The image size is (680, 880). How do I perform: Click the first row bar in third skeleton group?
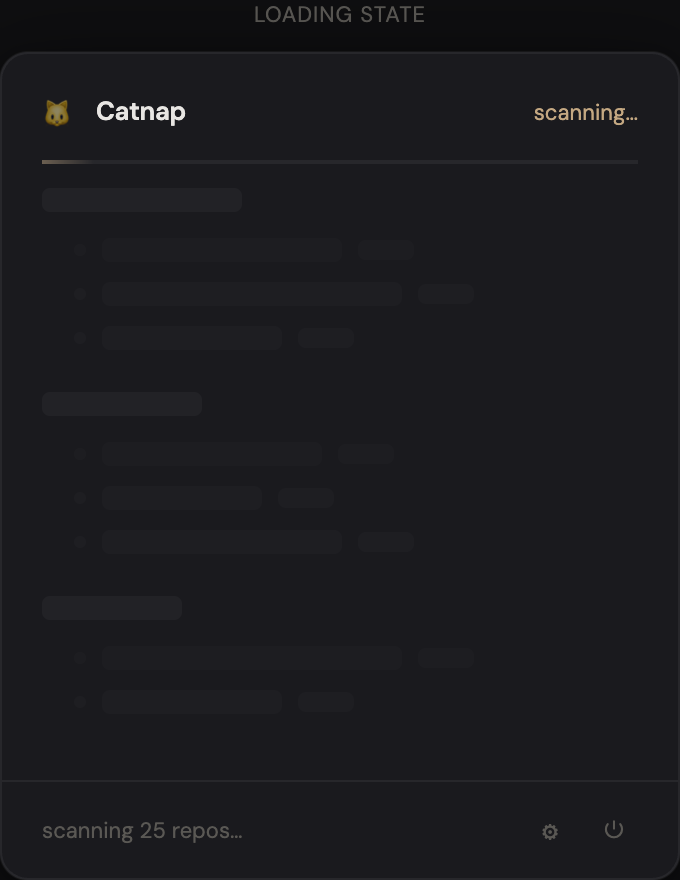coord(252,658)
